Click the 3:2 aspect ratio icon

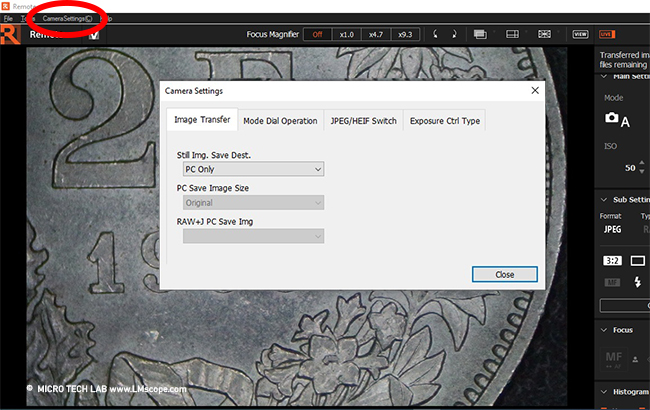[612, 261]
